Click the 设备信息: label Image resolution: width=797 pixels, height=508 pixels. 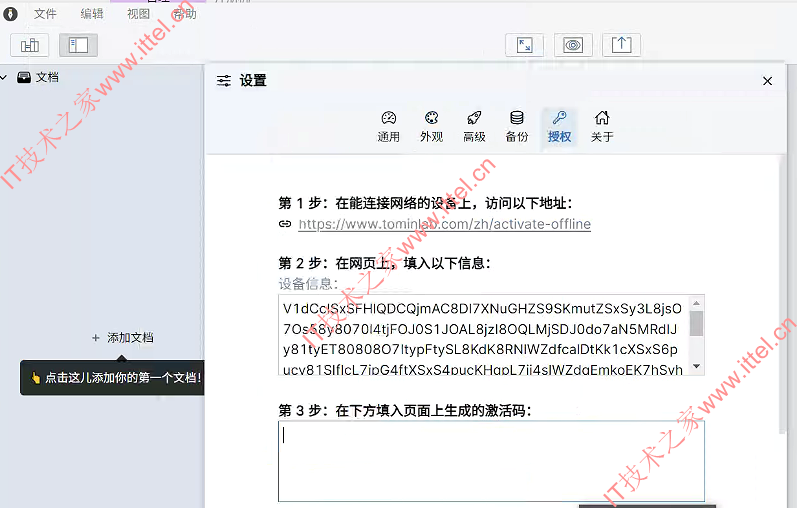(x=308, y=284)
